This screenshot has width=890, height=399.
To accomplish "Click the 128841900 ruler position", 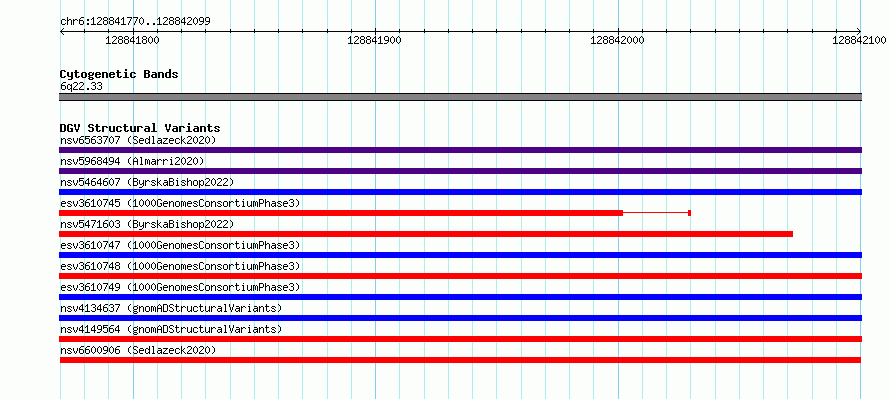I will coord(375,40).
